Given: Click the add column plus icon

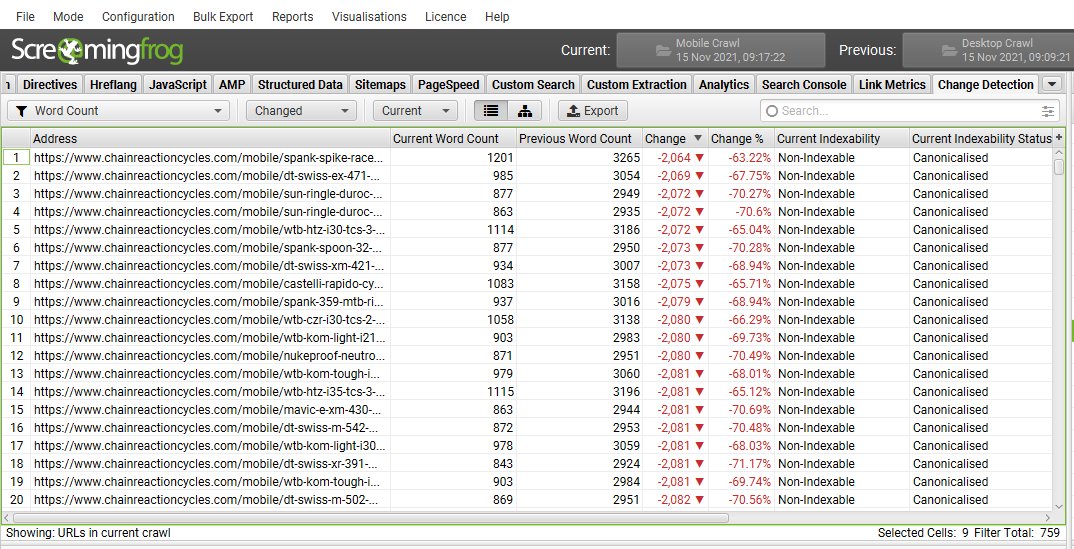Looking at the screenshot, I should click(x=1059, y=138).
